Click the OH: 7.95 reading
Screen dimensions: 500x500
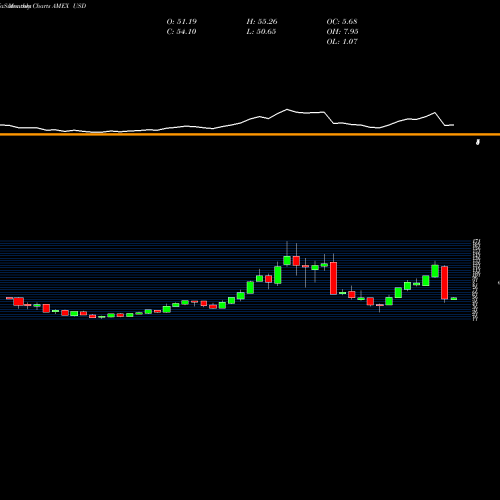coord(342,31)
